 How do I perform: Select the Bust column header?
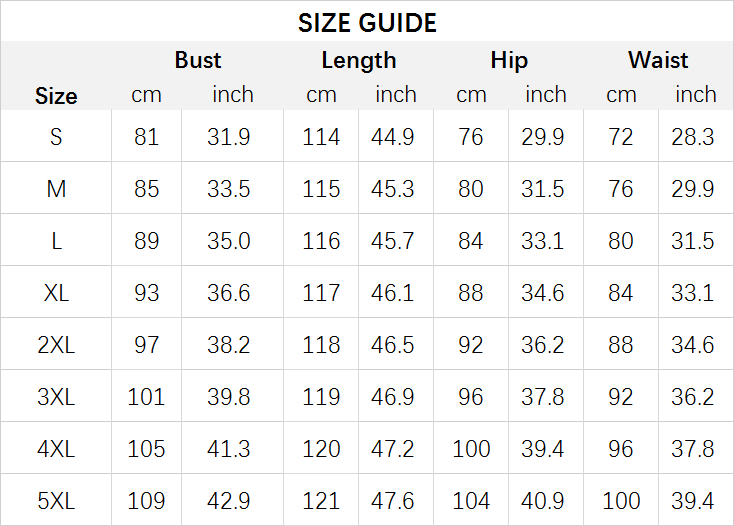click(197, 60)
